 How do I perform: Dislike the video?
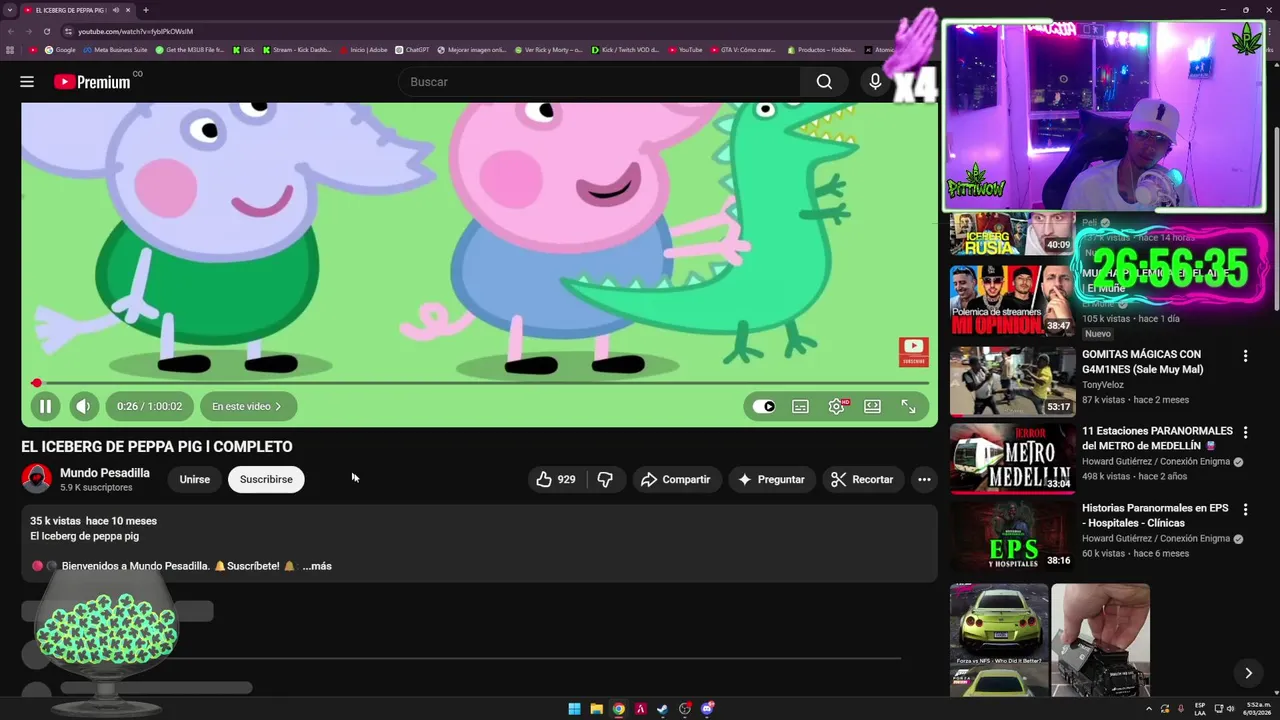[605, 479]
